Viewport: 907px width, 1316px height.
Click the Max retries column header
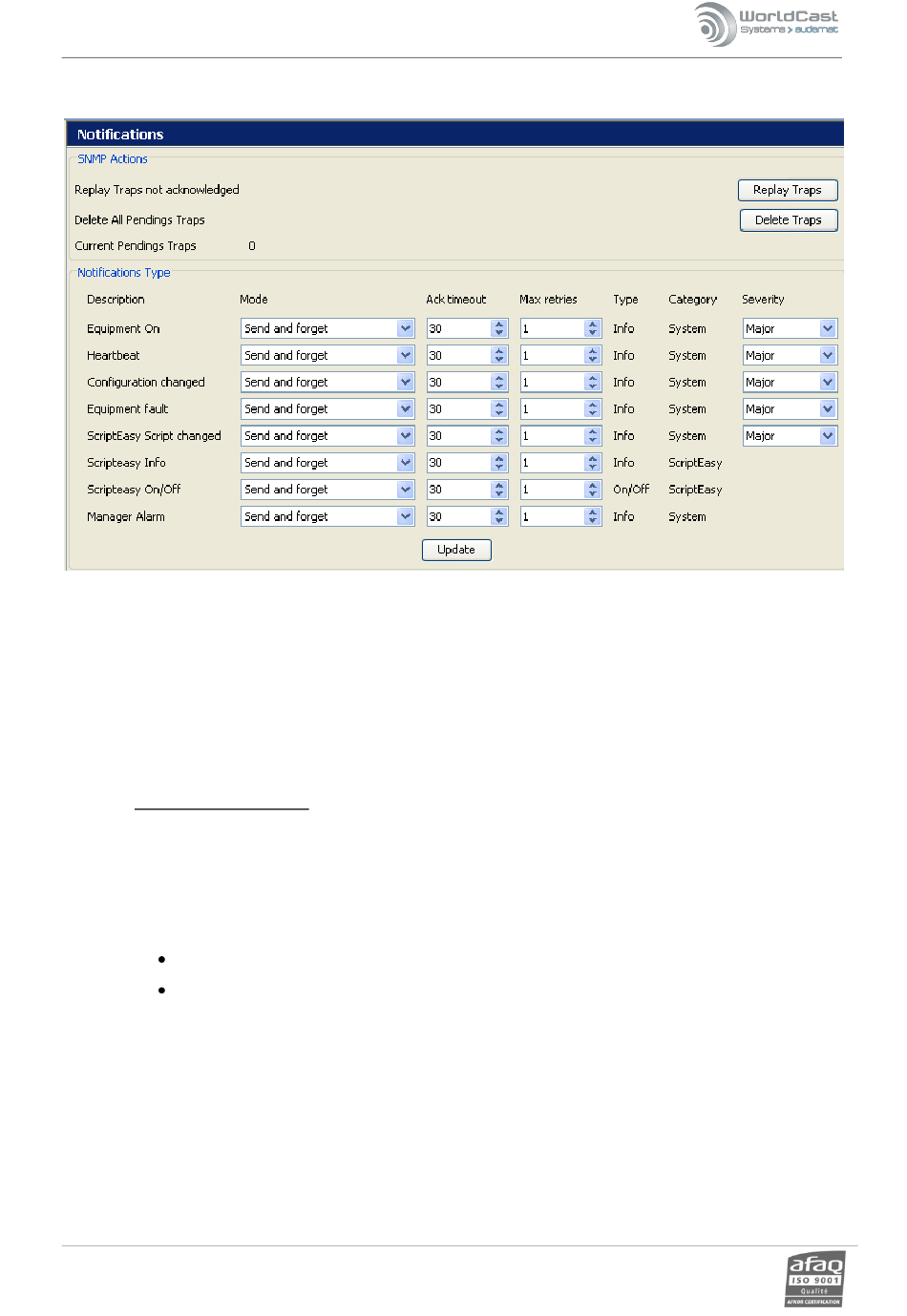tap(548, 300)
